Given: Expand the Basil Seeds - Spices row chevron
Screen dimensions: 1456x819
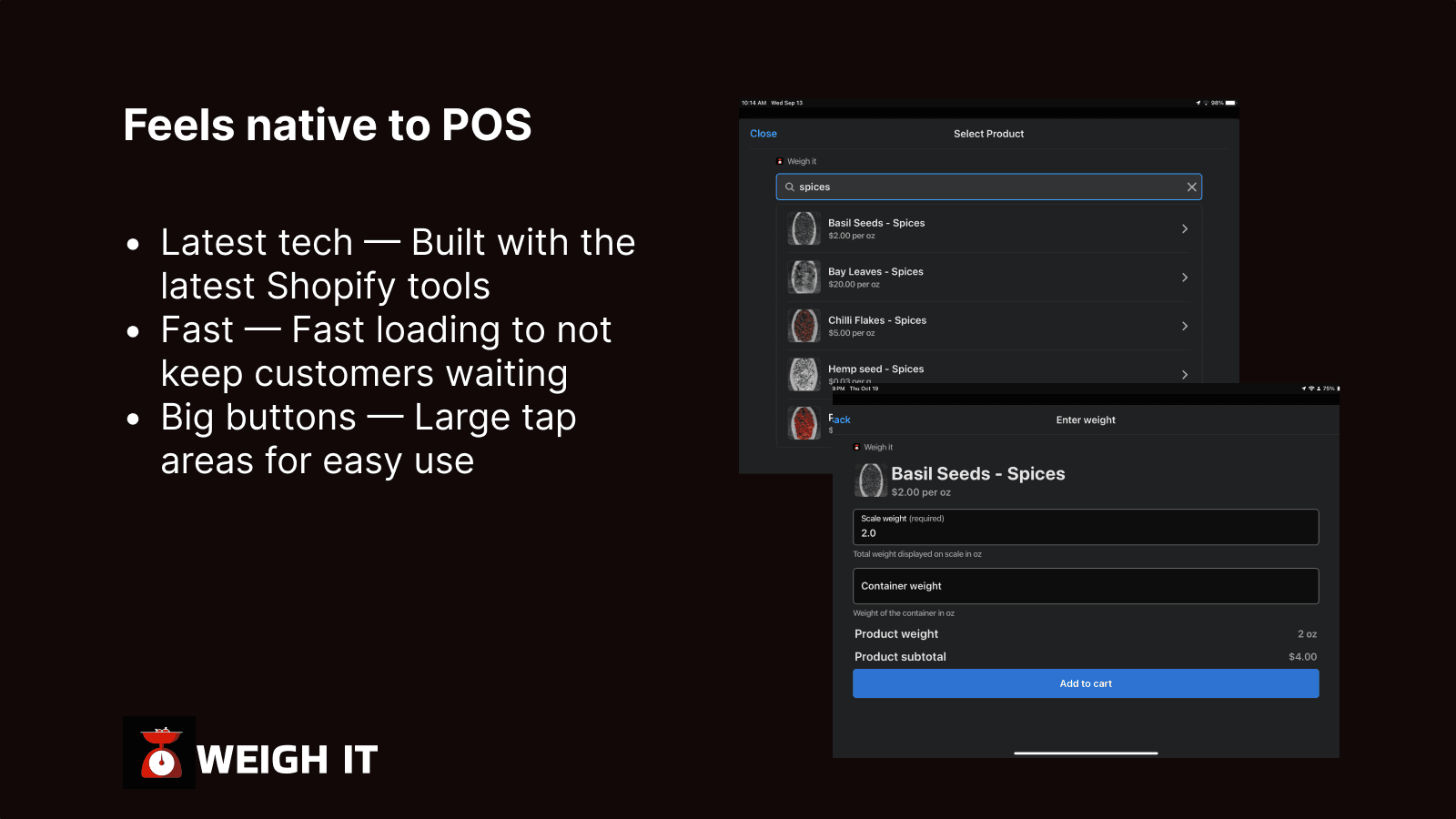Looking at the screenshot, I should point(1184,229).
